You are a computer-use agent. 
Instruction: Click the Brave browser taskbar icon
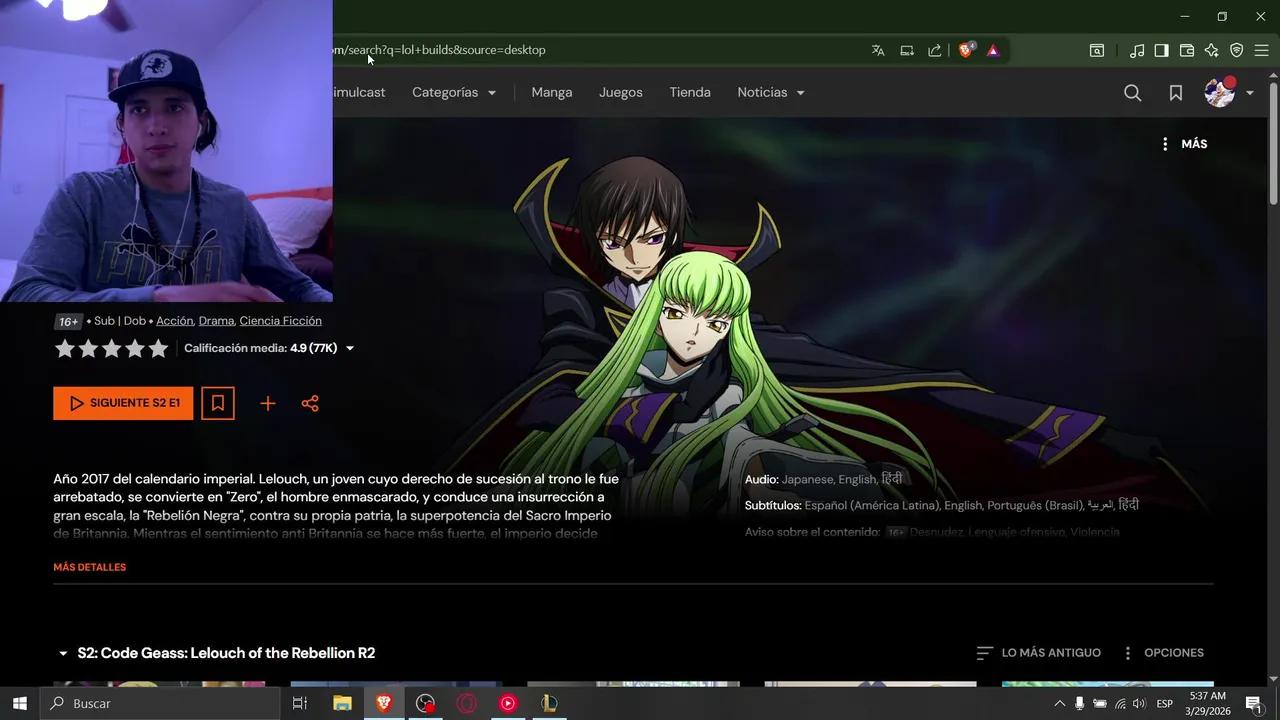point(384,703)
